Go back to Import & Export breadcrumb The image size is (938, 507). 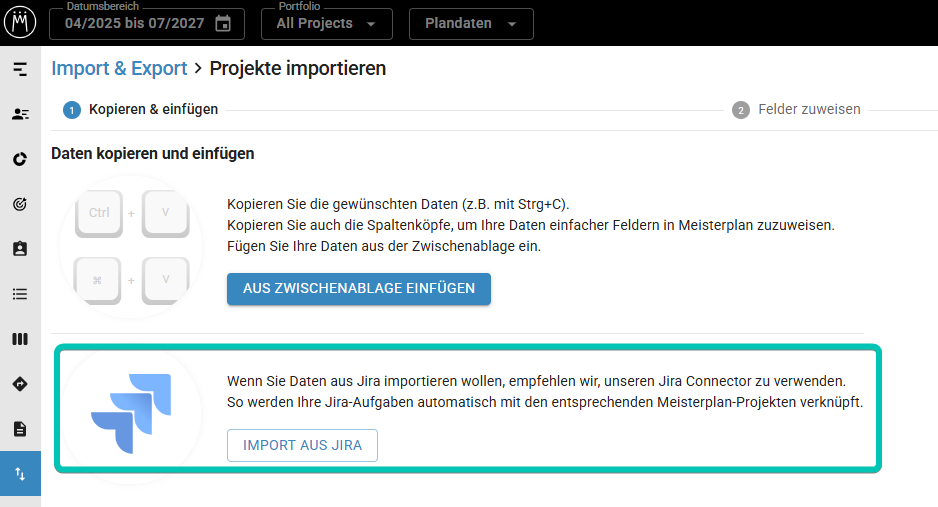[119, 68]
